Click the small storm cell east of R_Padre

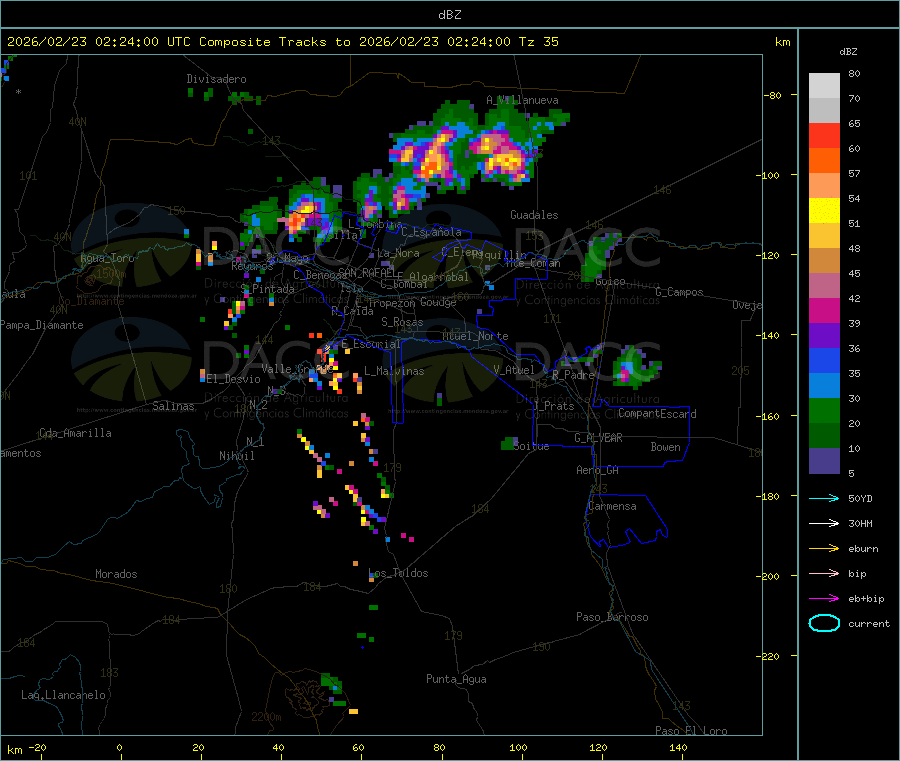[x=634, y=368]
